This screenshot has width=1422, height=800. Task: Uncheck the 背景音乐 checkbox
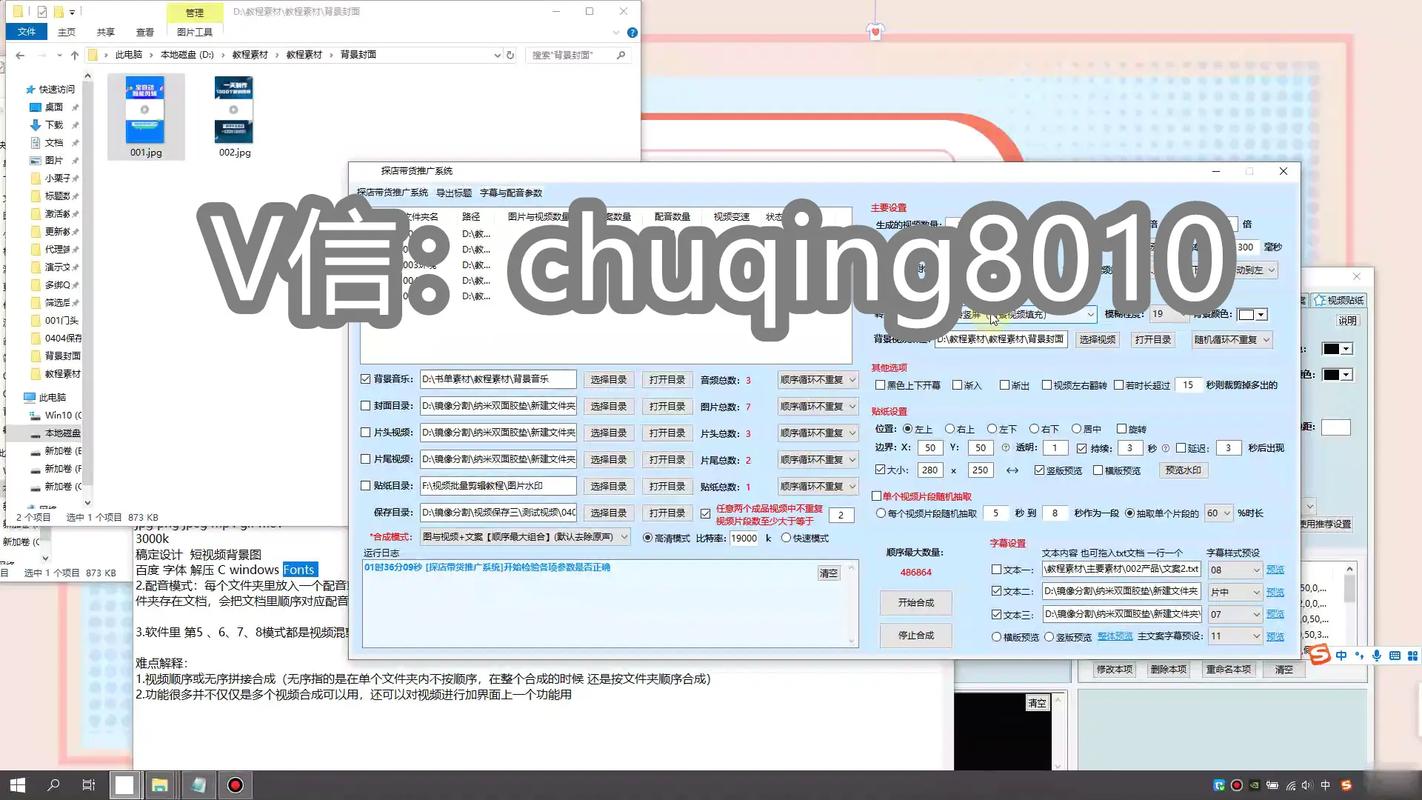coord(366,380)
